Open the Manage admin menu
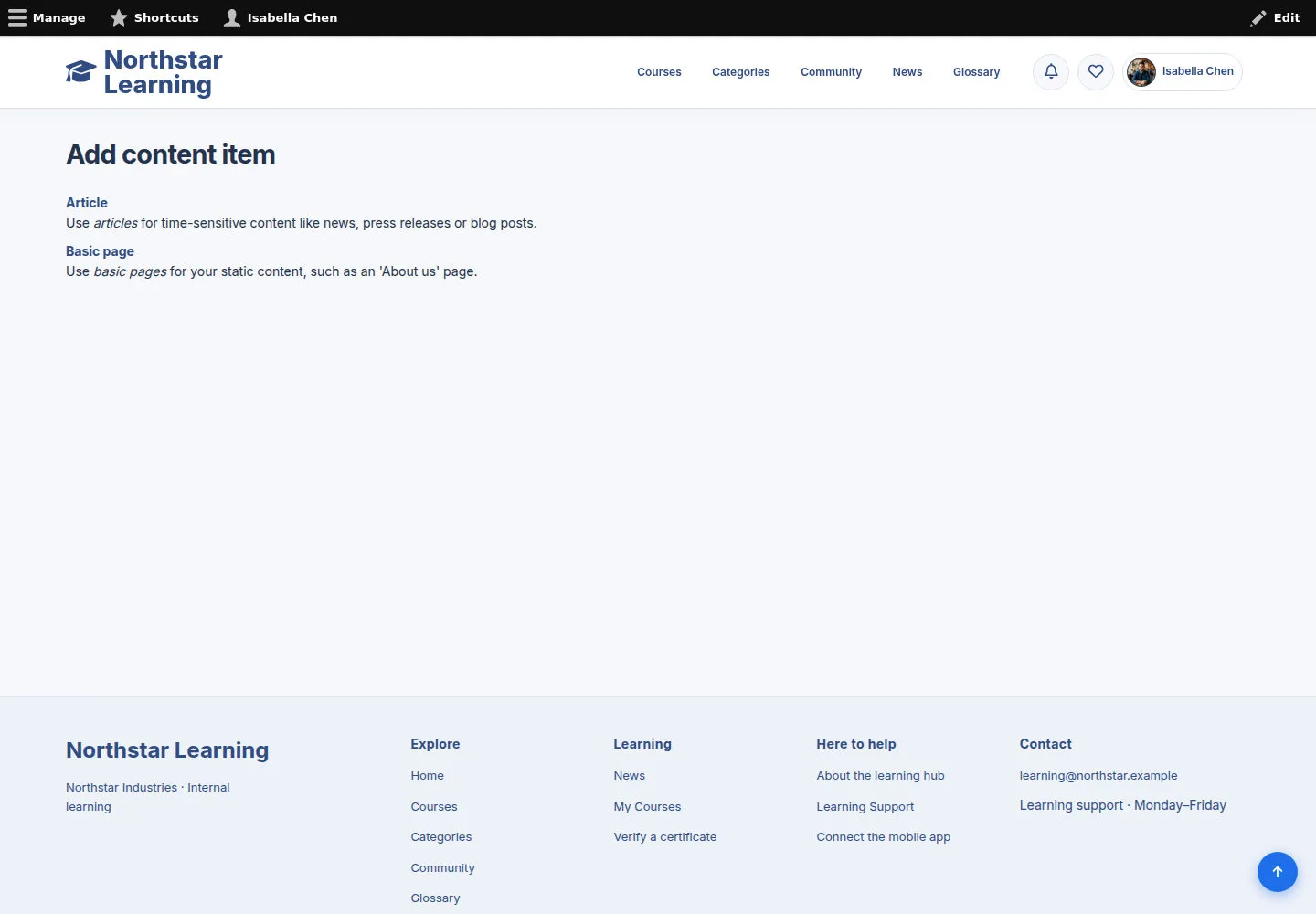This screenshot has width=1316, height=914. coord(47,17)
